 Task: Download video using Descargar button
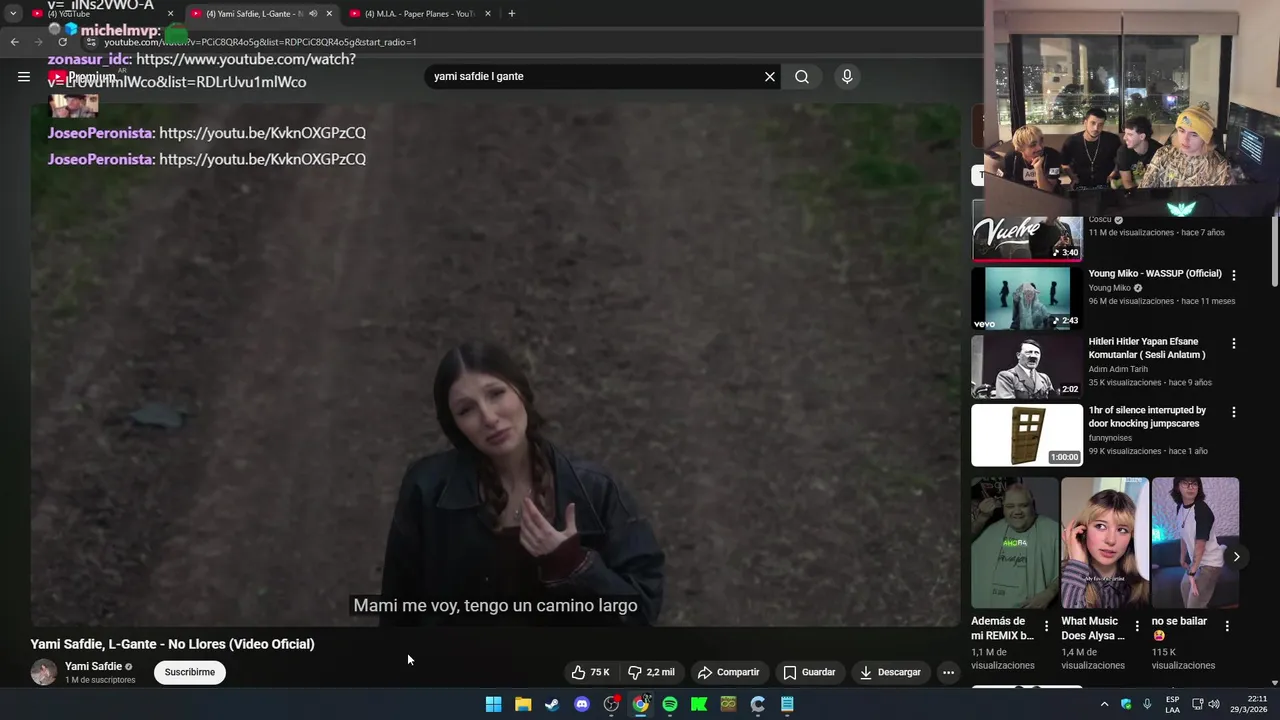[890, 672]
